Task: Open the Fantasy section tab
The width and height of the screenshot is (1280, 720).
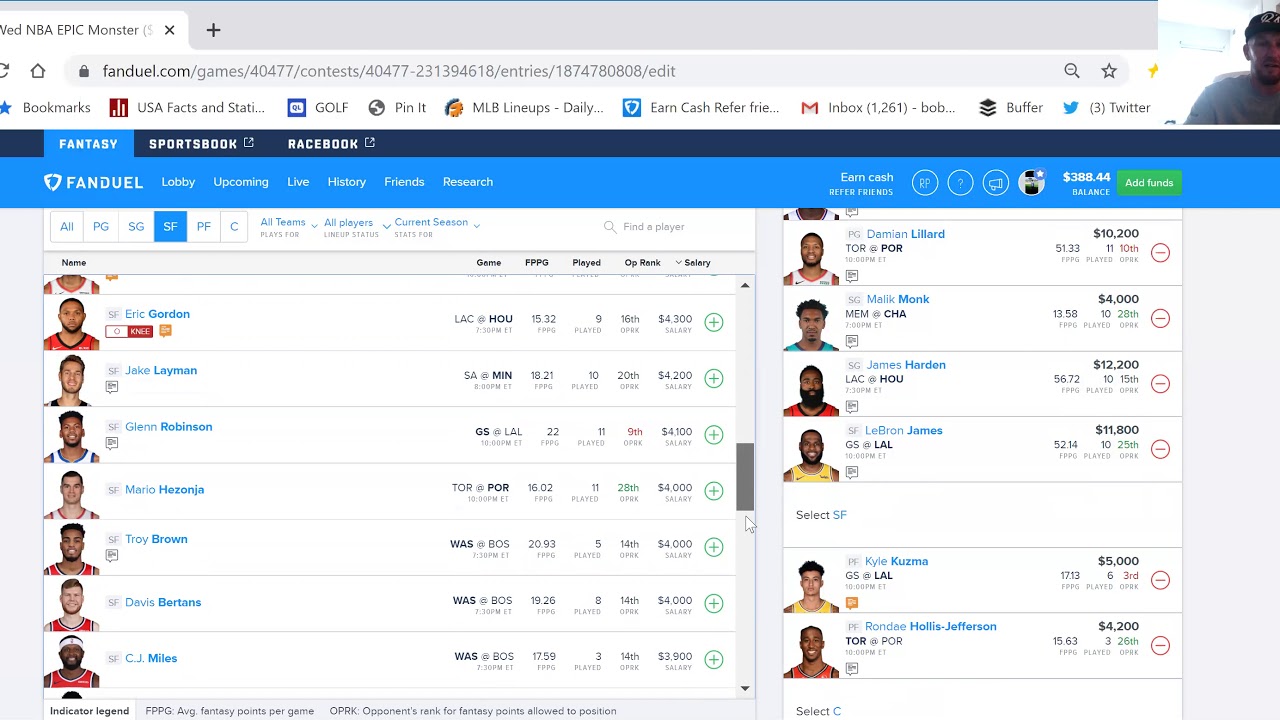Action: coord(88,144)
